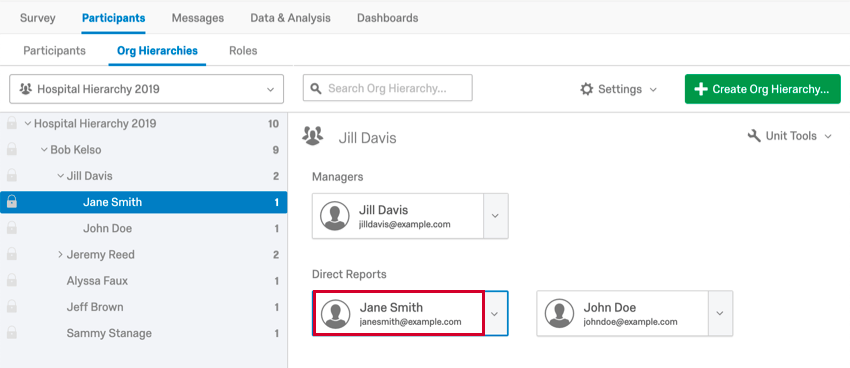Click Create Org Hierarchy button

763,89
